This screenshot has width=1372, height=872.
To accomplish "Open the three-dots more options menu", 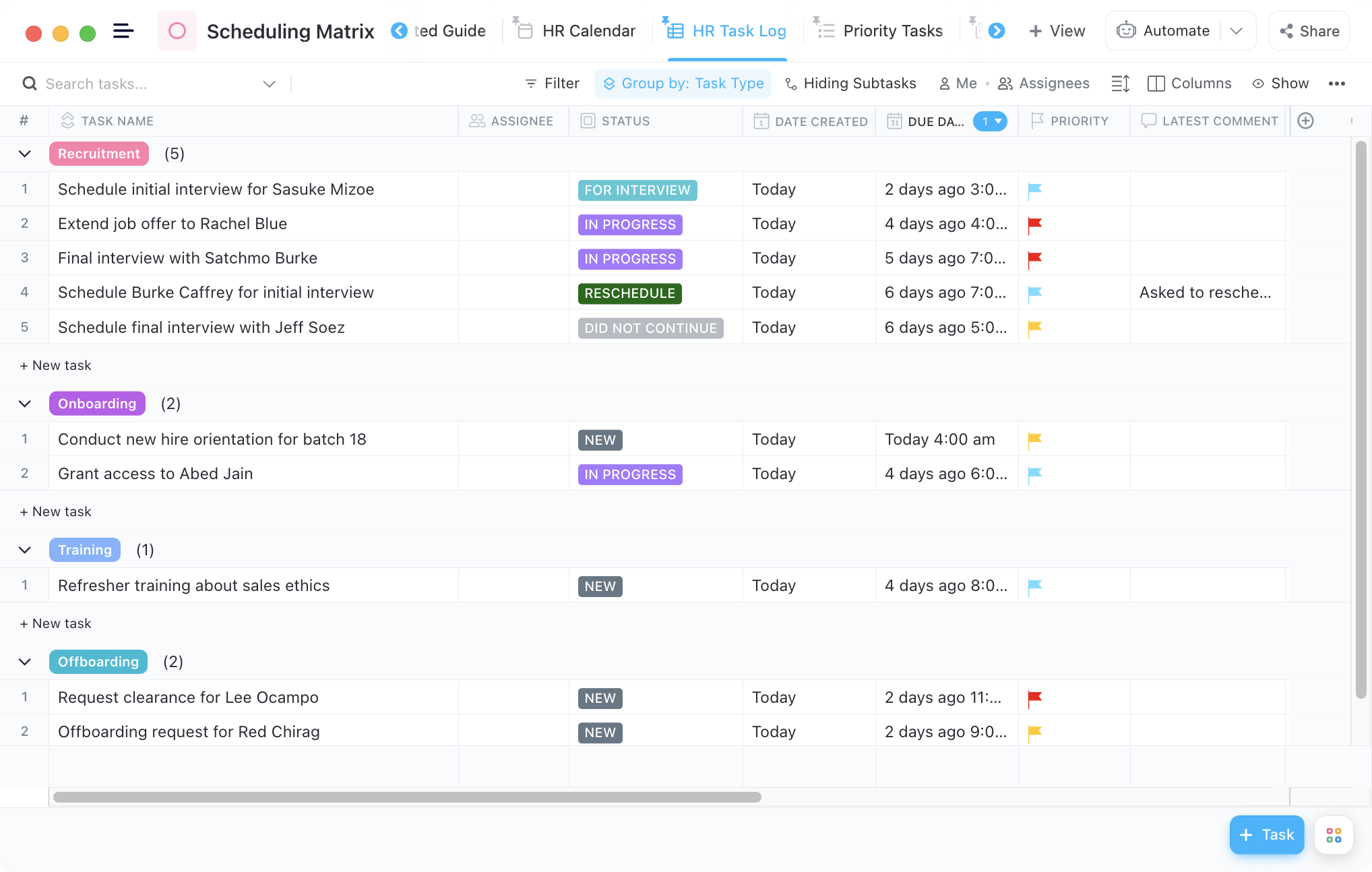I will (1337, 84).
